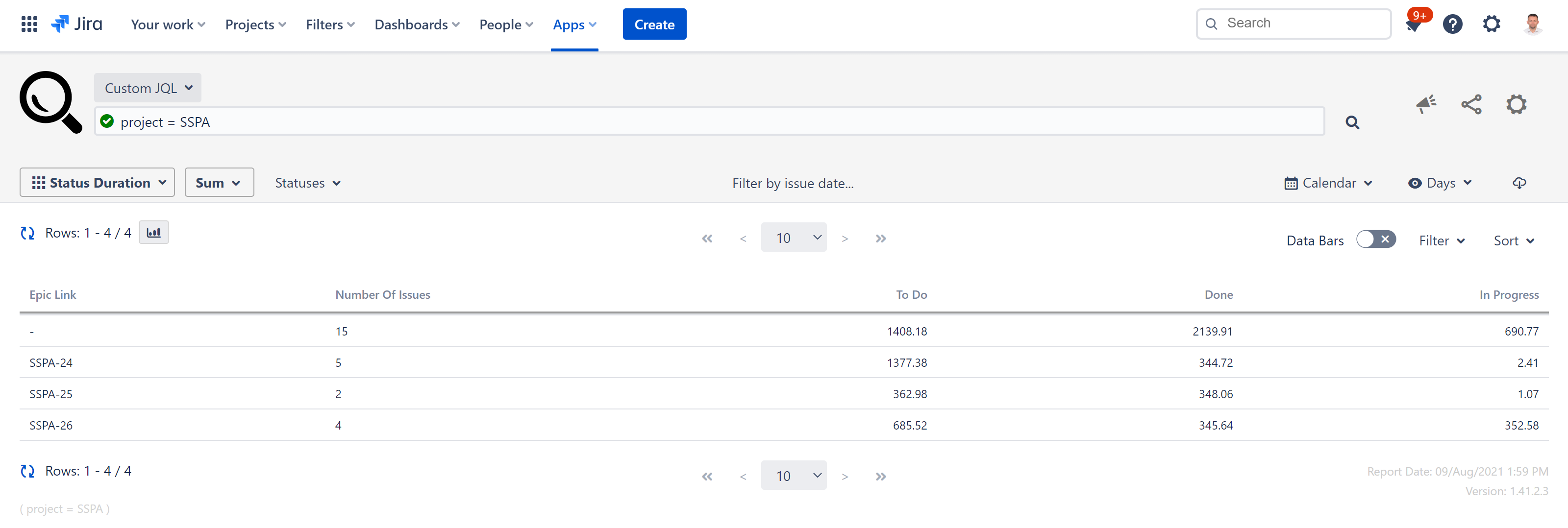Go to last page in top pagination

point(880,239)
